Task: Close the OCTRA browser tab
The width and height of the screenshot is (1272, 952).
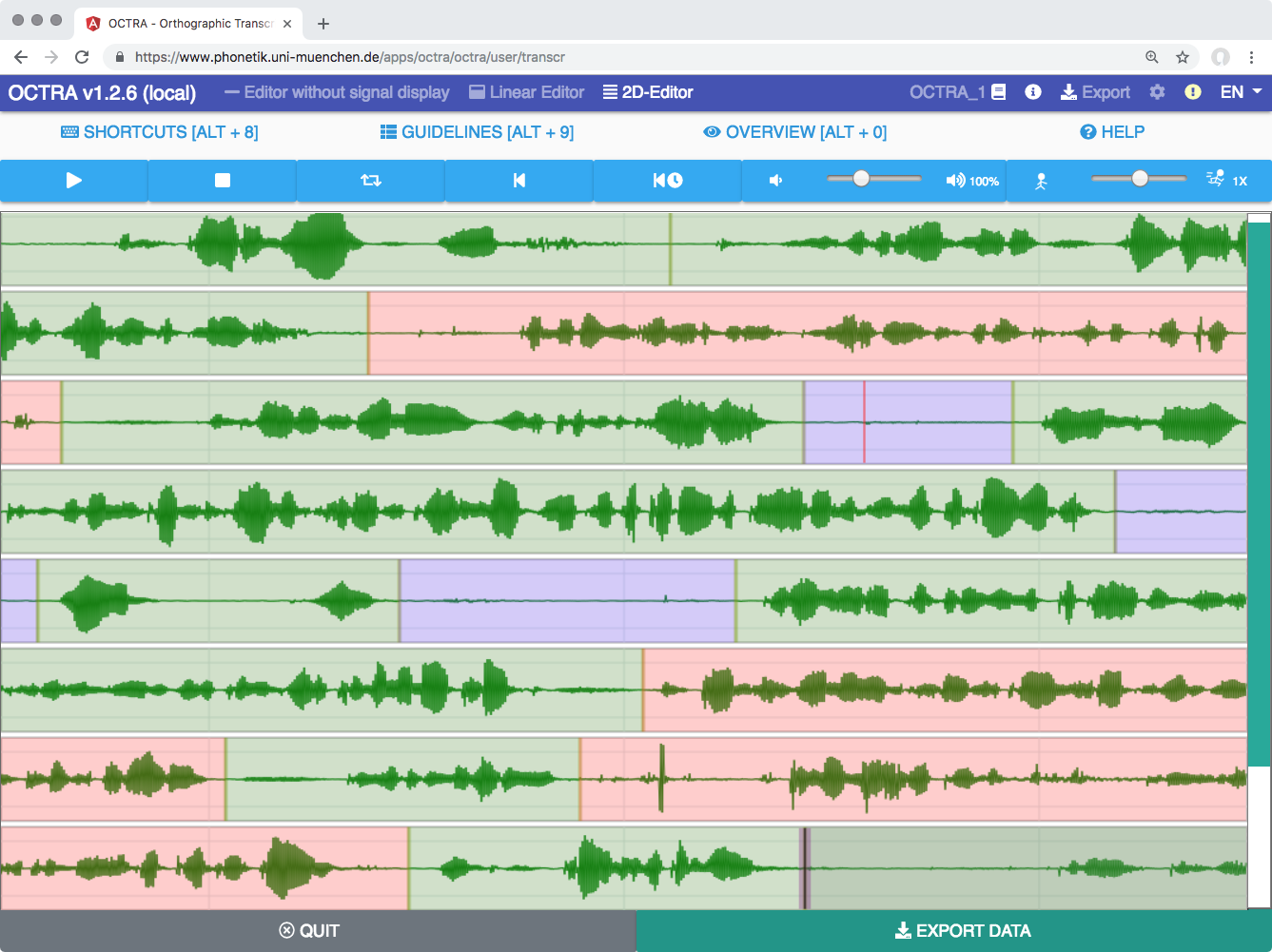Action: pos(287,24)
